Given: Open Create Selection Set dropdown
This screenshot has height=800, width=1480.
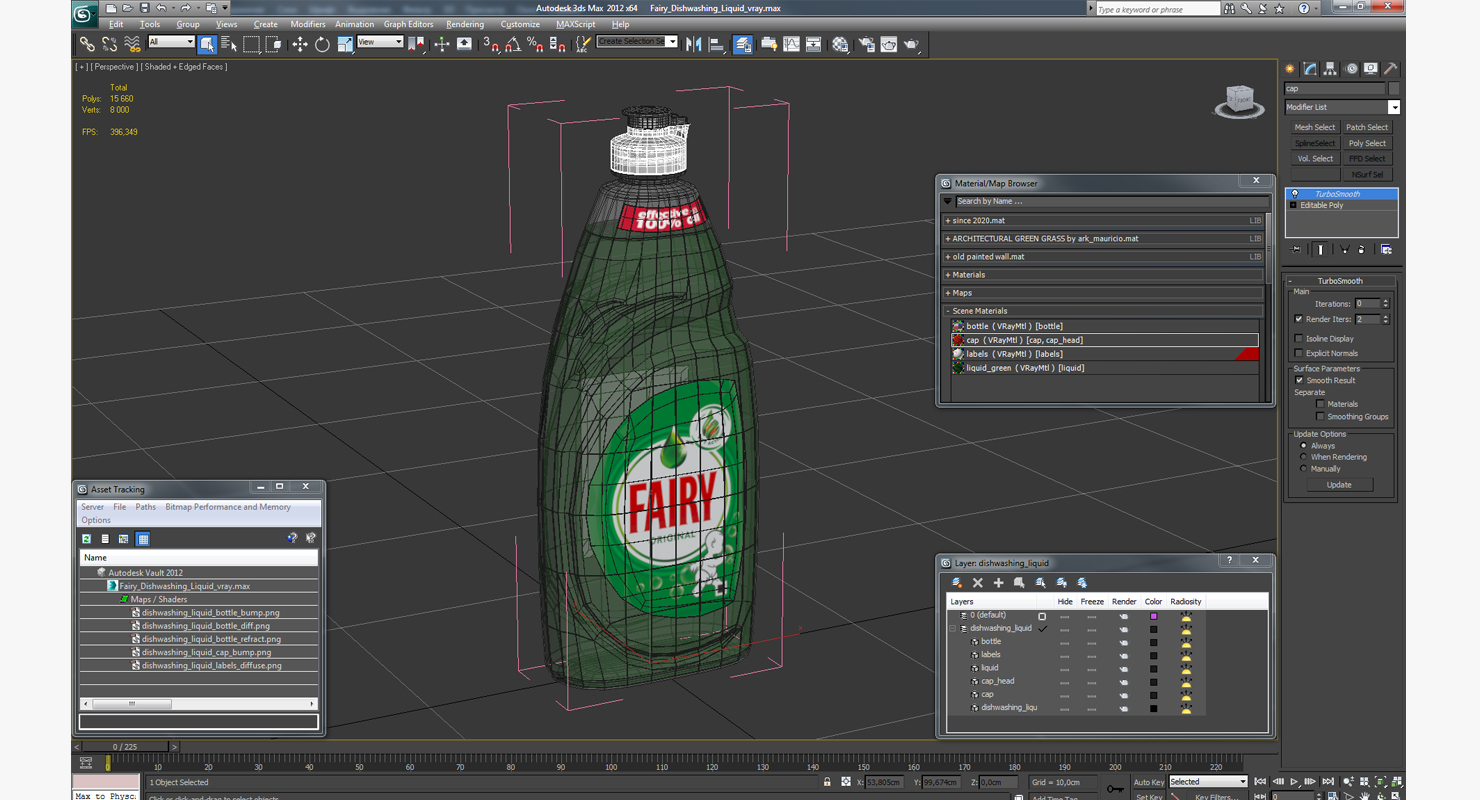Looking at the screenshot, I should (637, 42).
